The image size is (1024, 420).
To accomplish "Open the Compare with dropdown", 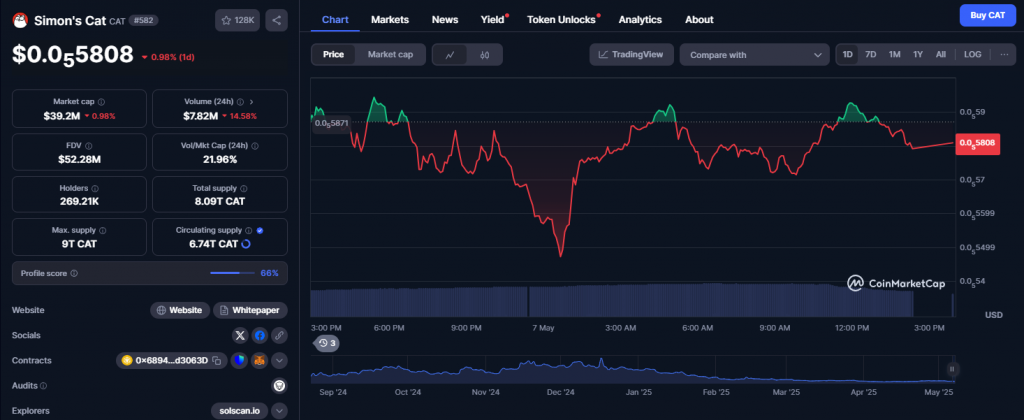I will pyautogui.click(x=755, y=55).
